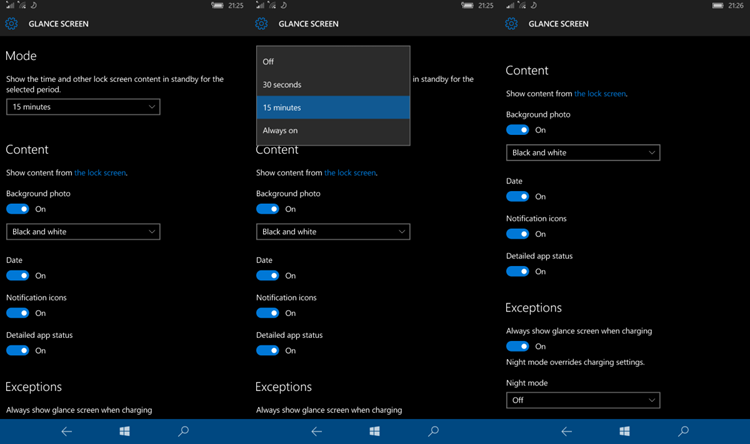Click the settings gear icon on left phone
The image size is (750, 444).
11,23
